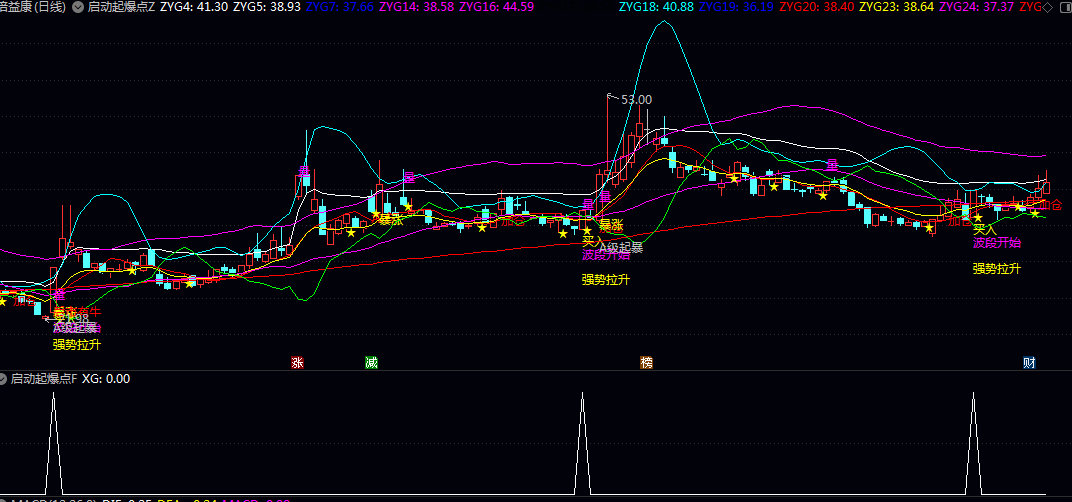Click the red 涨 marker on the time axis
The image size is (1072, 502).
(x=297, y=362)
